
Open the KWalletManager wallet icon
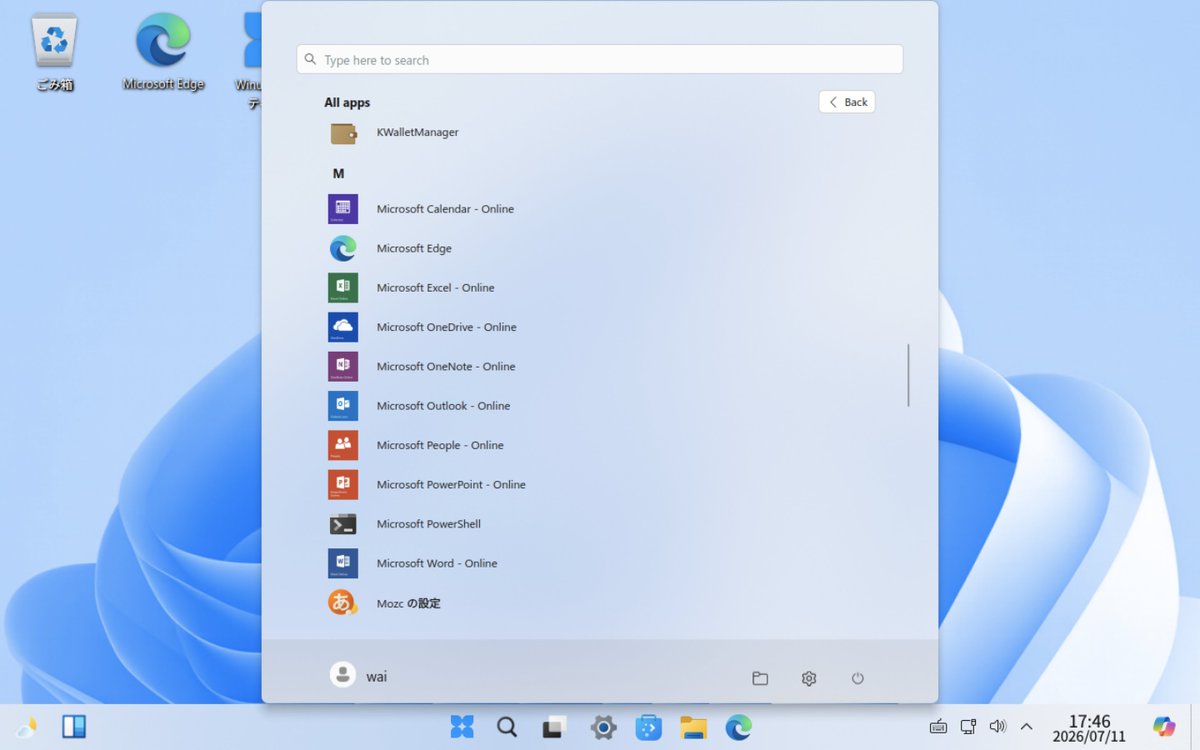tap(343, 133)
